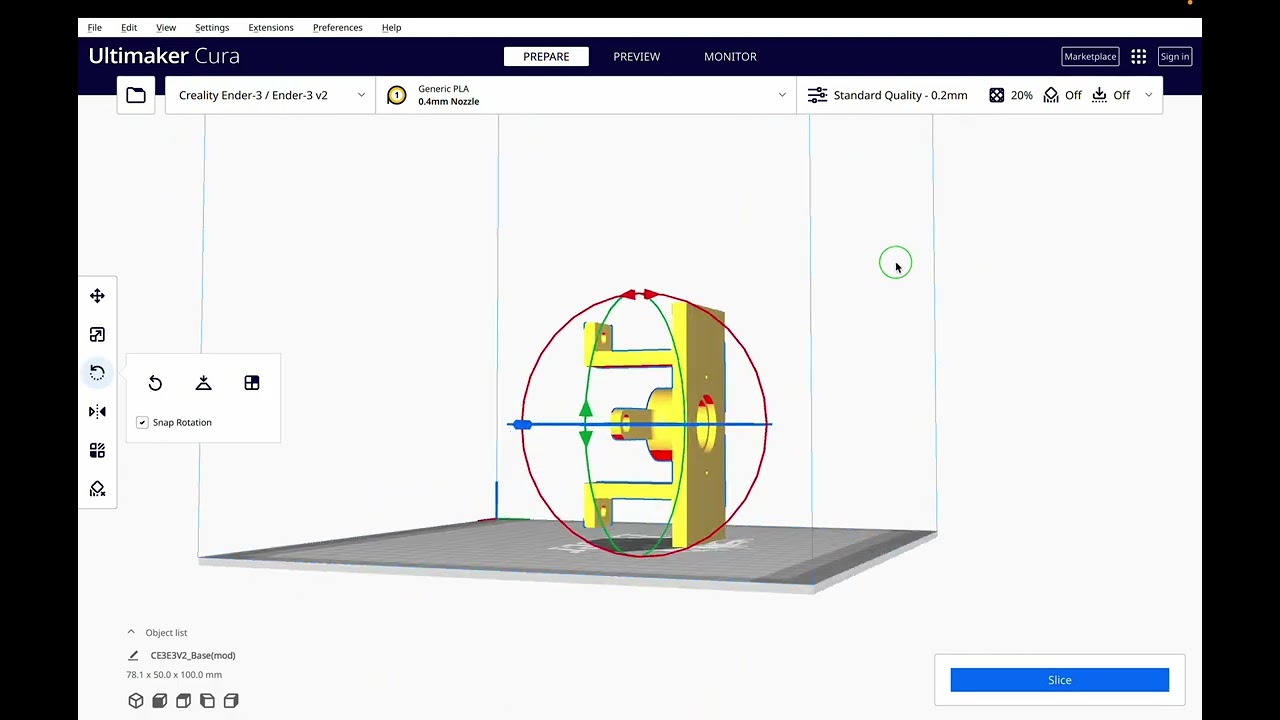Open the File menu
This screenshot has width=1280, height=720.
(x=95, y=27)
